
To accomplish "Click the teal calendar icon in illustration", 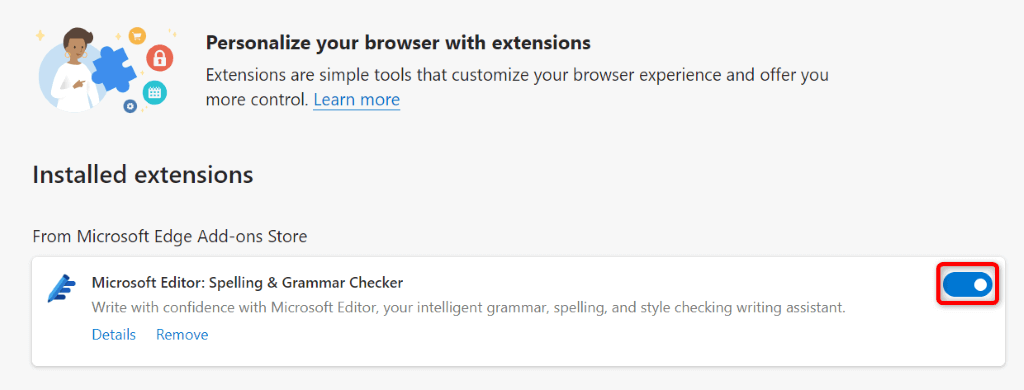I will (155, 93).
